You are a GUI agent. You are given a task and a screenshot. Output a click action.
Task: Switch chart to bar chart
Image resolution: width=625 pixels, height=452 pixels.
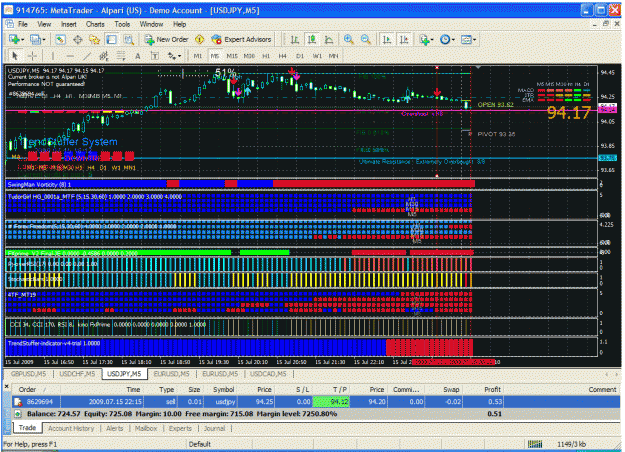tap(295, 39)
